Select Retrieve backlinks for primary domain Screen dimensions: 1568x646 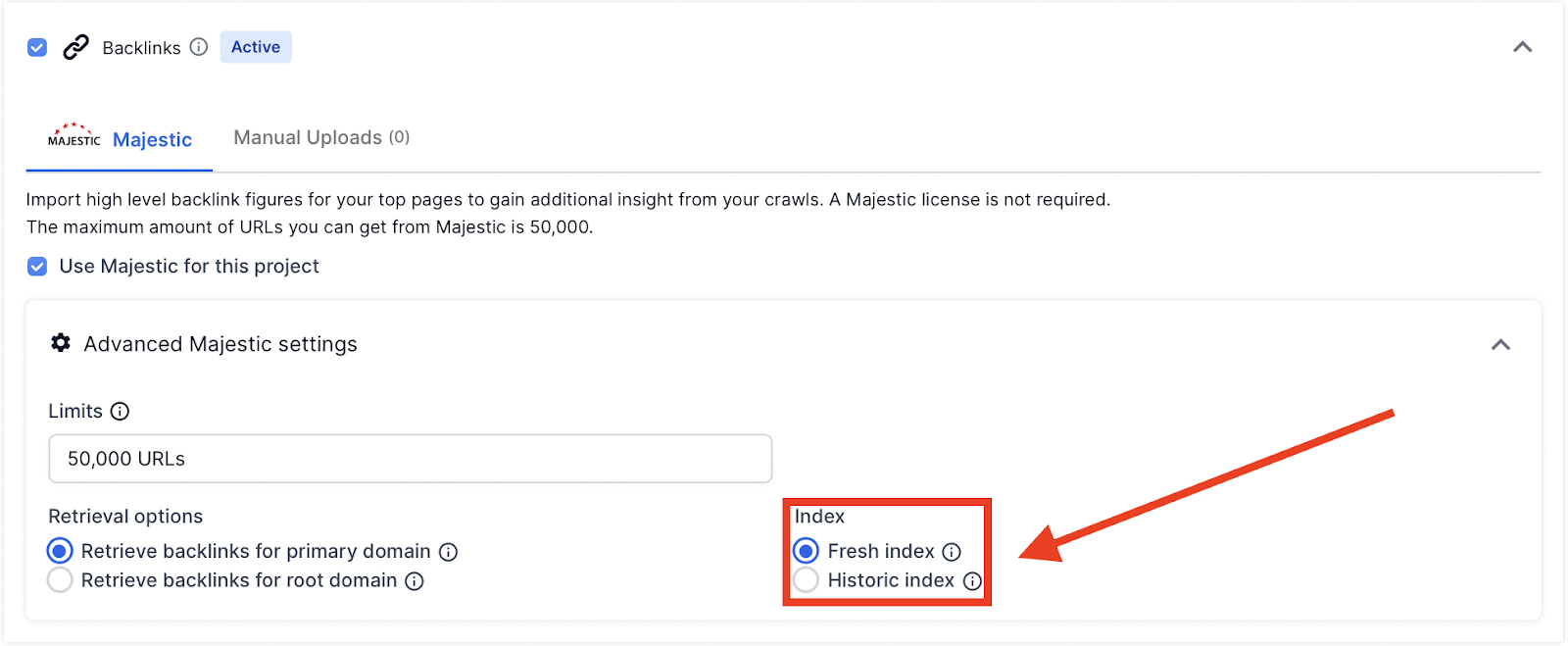pos(60,551)
